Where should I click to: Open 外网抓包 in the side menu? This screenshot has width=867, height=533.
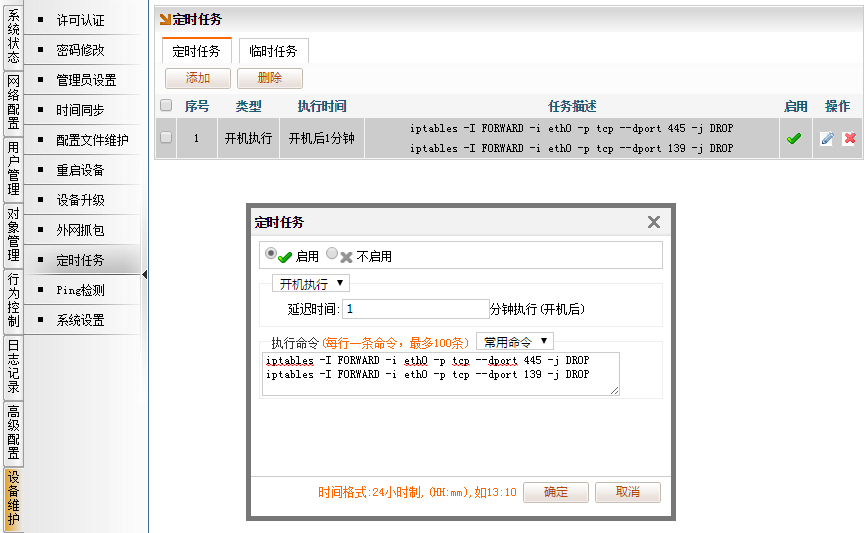point(80,230)
